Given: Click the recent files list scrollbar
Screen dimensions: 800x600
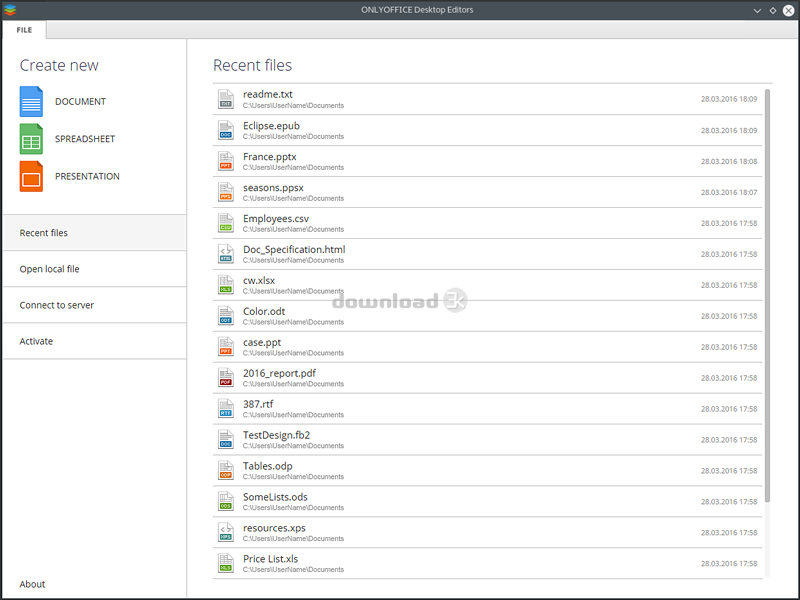Looking at the screenshot, I should [x=767, y=296].
